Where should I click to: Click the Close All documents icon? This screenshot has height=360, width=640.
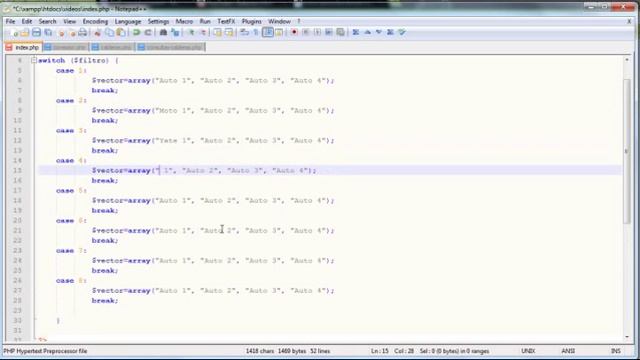click(x=71, y=33)
